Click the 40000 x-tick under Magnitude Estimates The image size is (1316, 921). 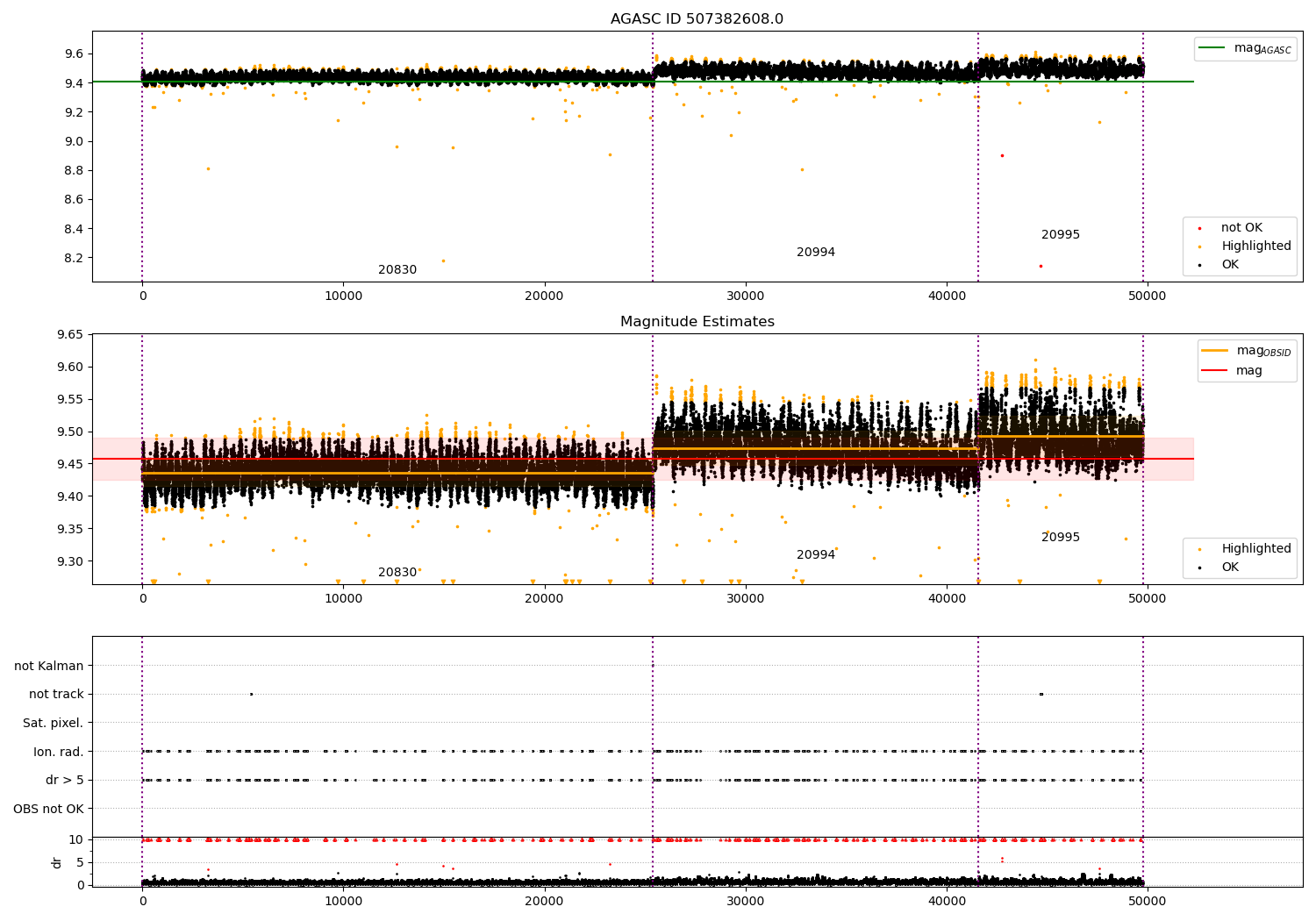947,599
